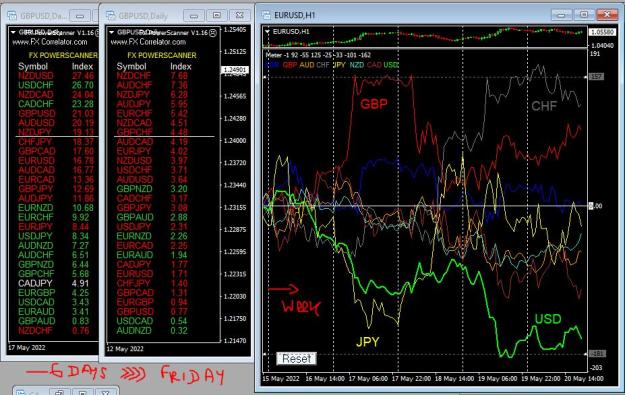Screen dimensions: 625x395
Task: Click the CHF currency label in the meter legend
Action: [323, 65]
